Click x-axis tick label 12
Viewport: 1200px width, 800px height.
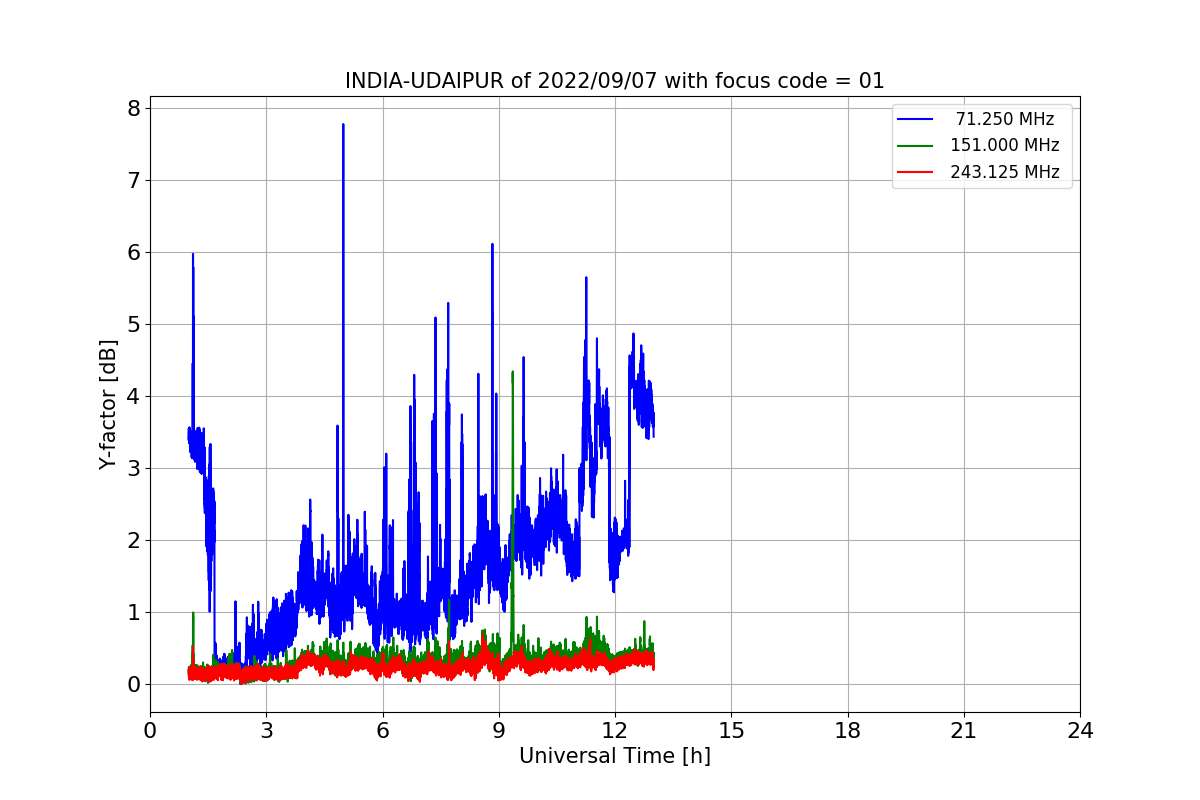(x=615, y=731)
